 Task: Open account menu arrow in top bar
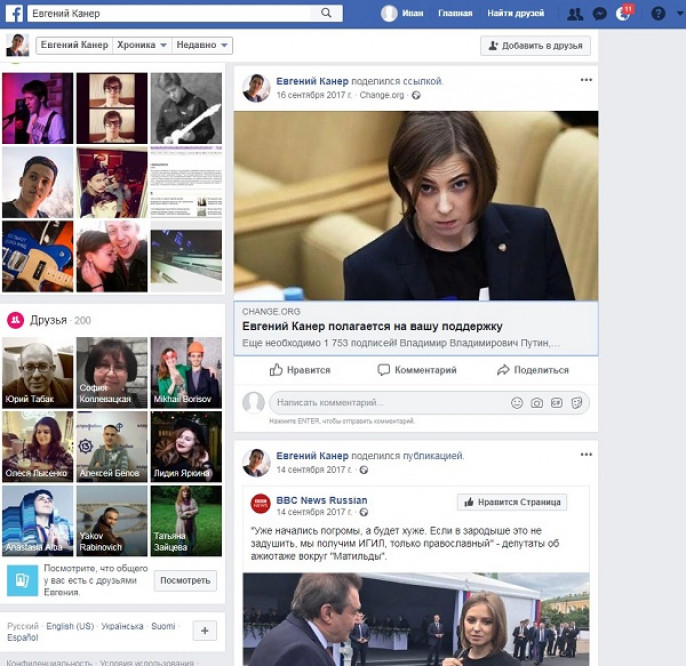(680, 14)
